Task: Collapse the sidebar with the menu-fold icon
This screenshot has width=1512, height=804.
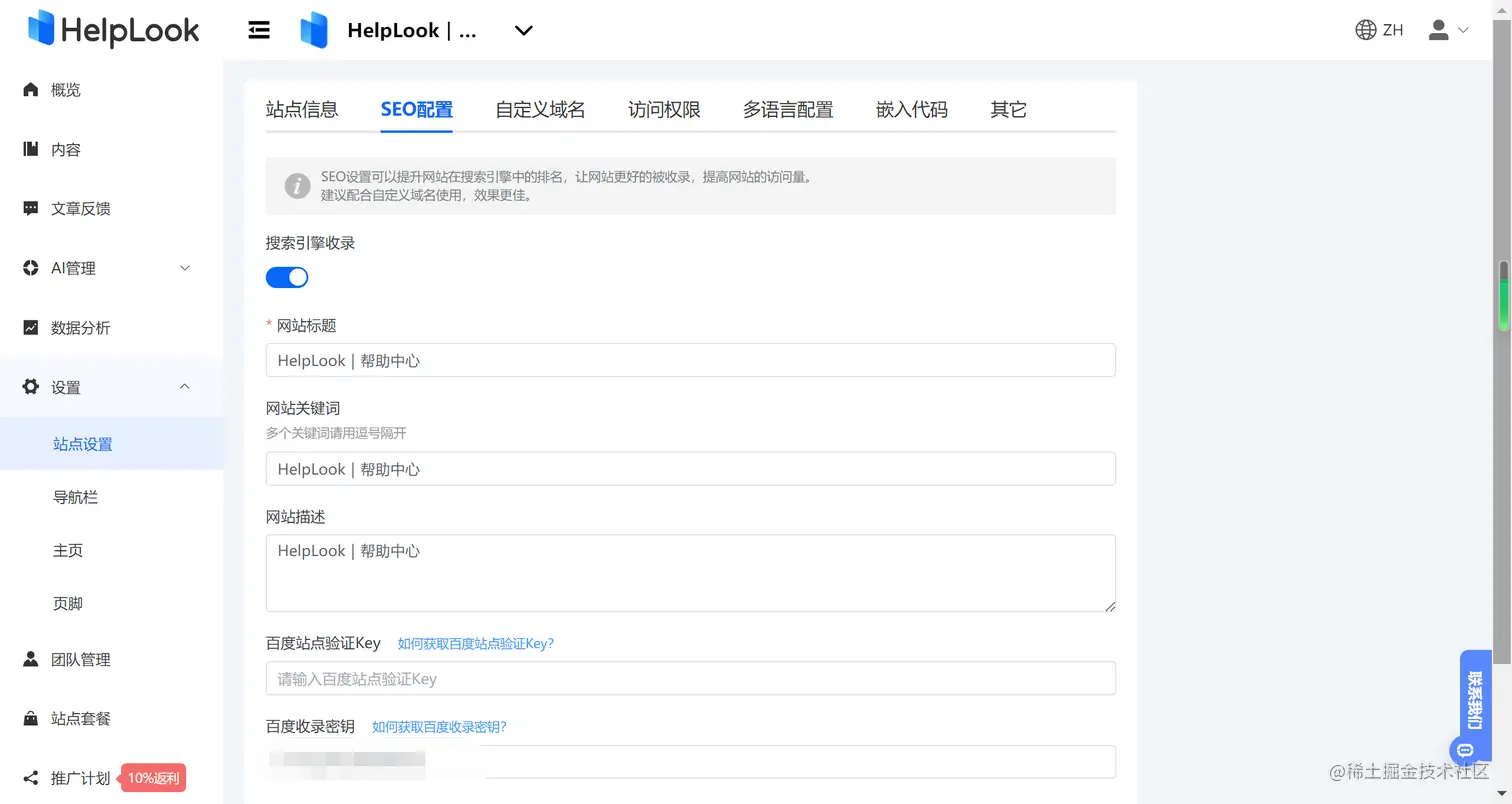Action: (259, 30)
